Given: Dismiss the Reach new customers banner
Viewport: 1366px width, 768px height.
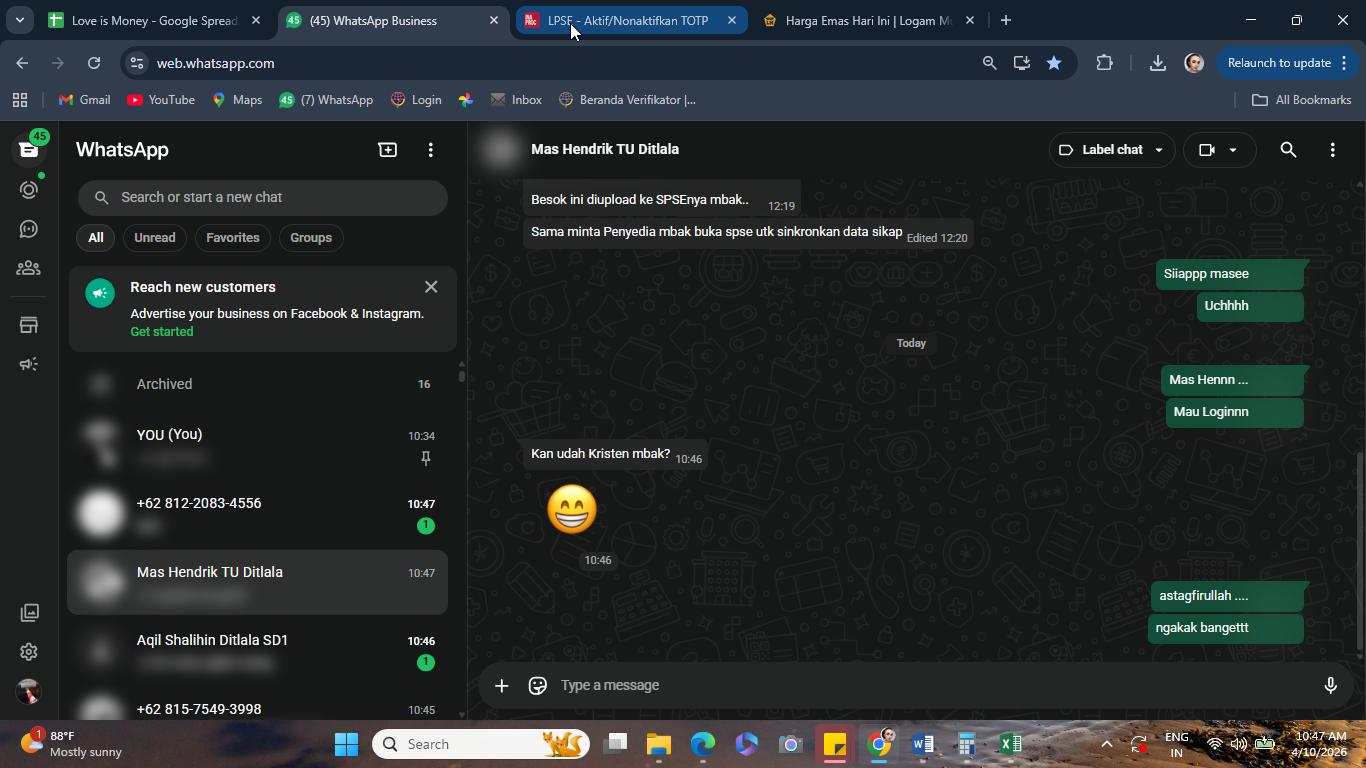Looking at the screenshot, I should tap(431, 287).
